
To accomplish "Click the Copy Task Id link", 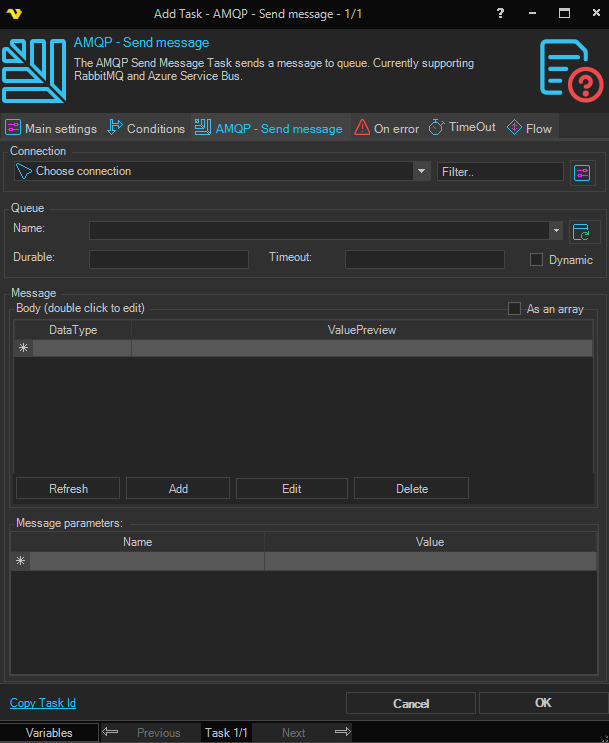I will [x=42, y=703].
